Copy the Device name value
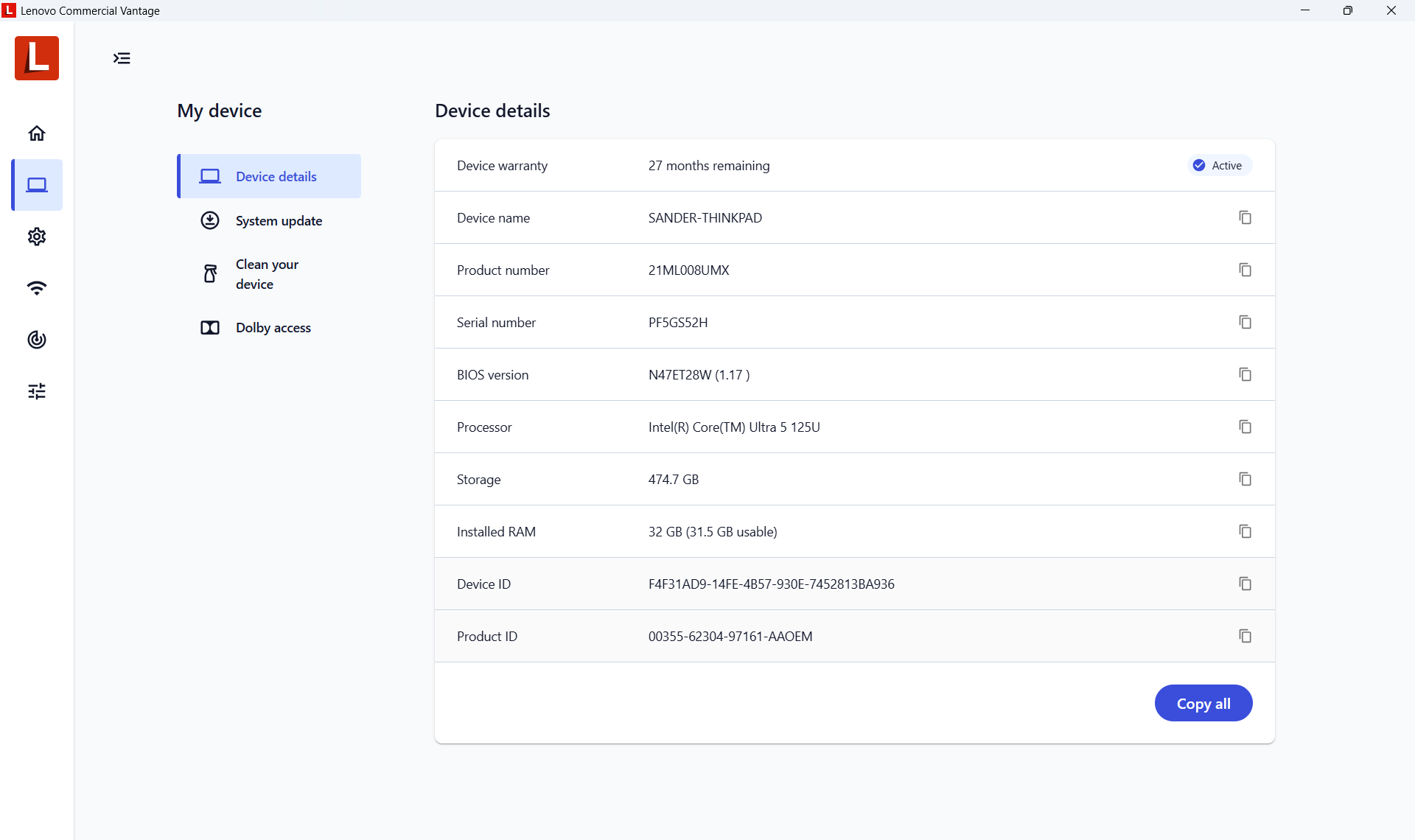The image size is (1415, 840). [x=1245, y=217]
